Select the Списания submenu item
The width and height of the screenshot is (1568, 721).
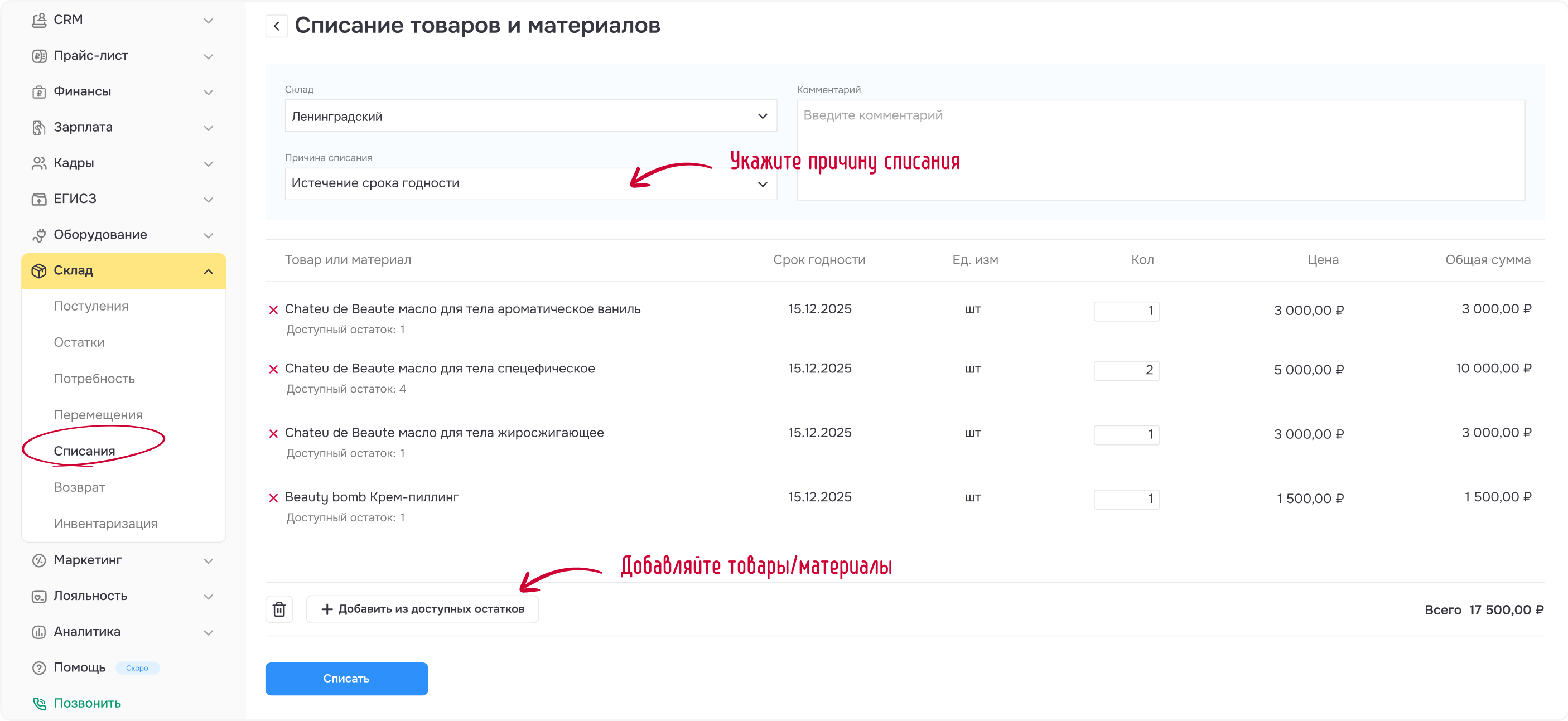(84, 451)
